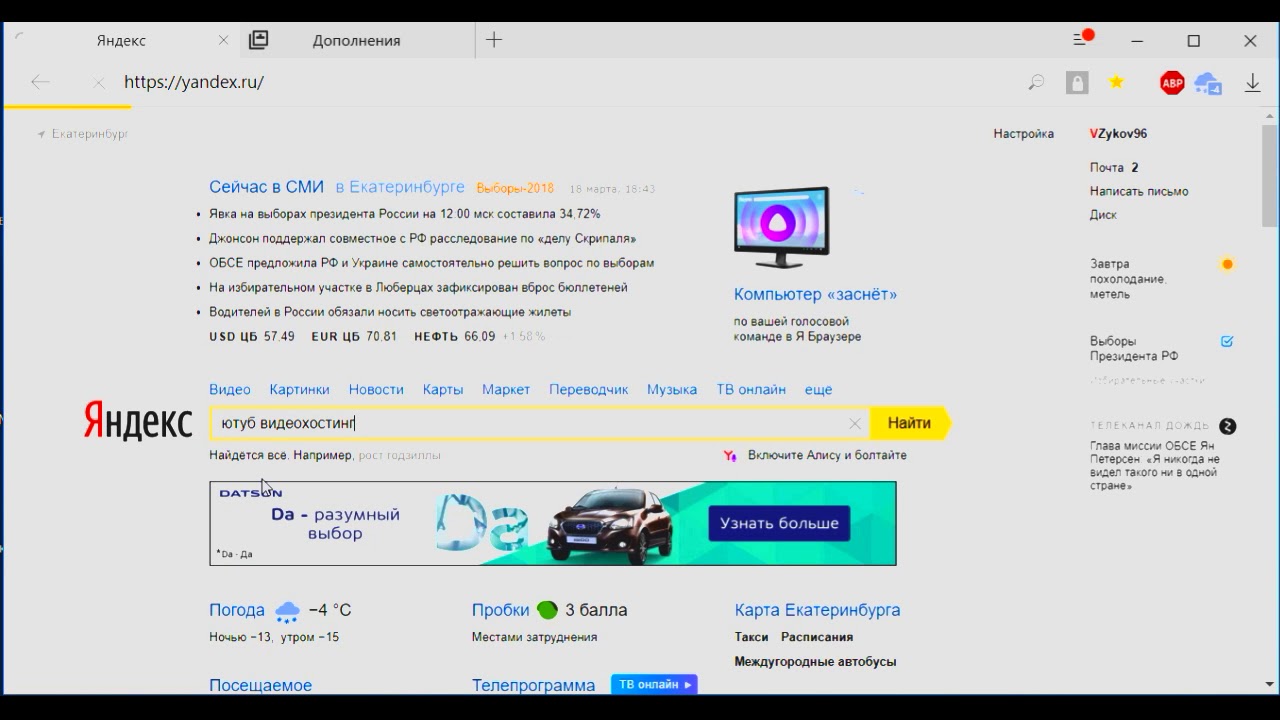
Task: Open the ABP Adblock Plus extension icon
Action: (1172, 83)
